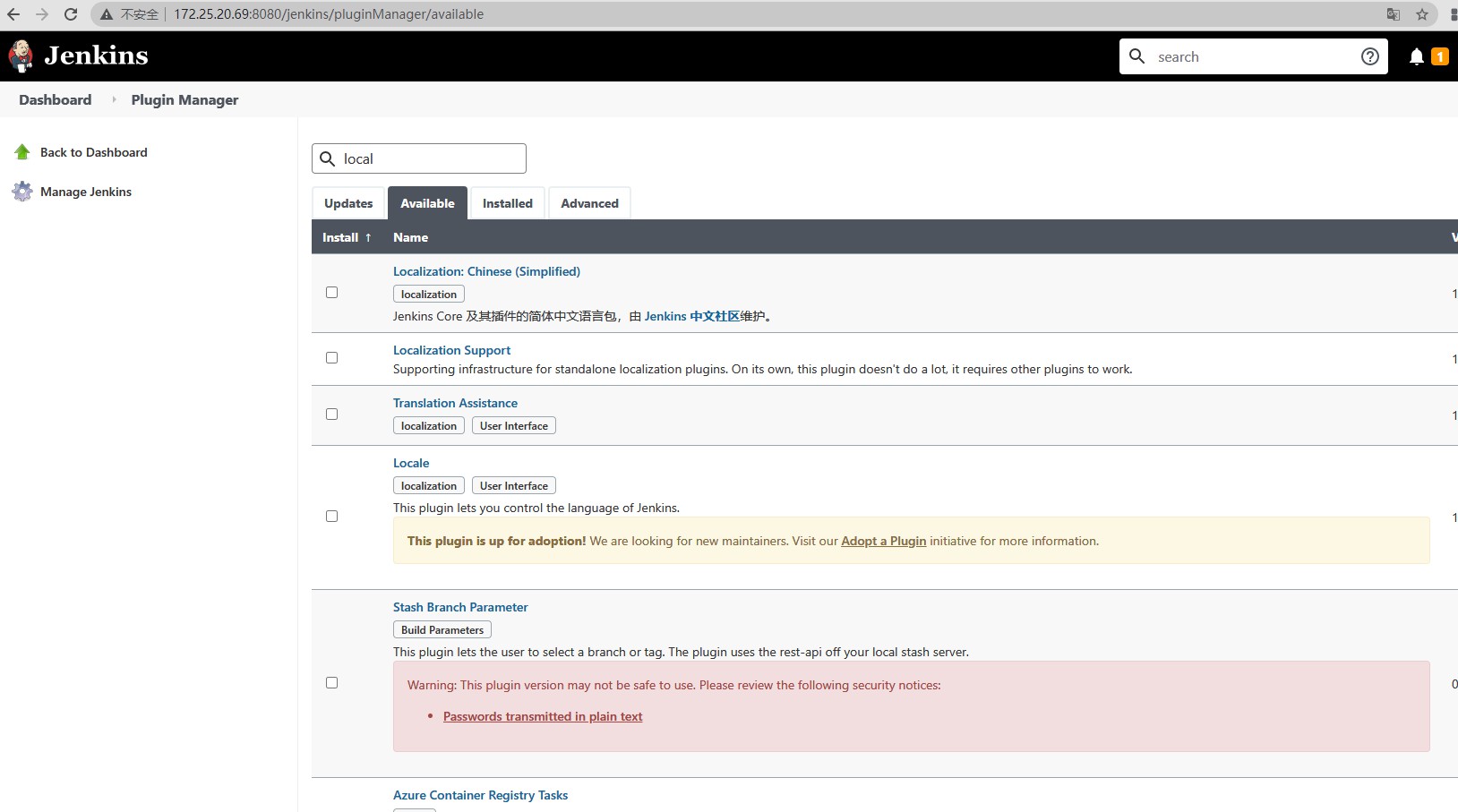The image size is (1458, 812).
Task: Open Manage Jenkins link
Action: coord(86,192)
